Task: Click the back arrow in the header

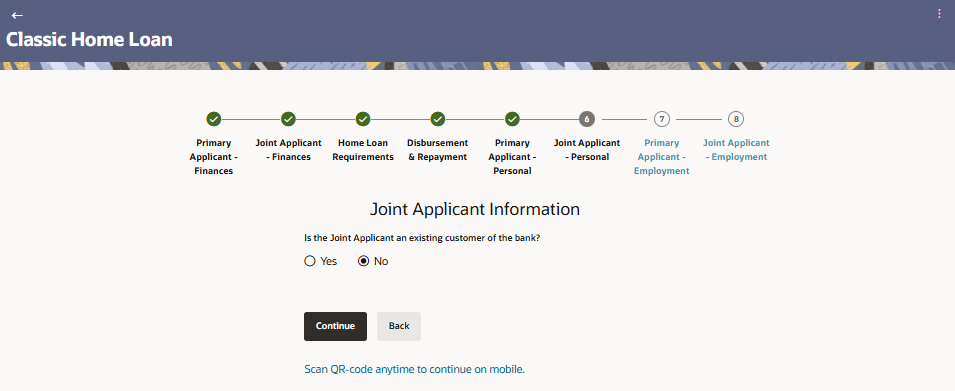Action: tap(17, 15)
